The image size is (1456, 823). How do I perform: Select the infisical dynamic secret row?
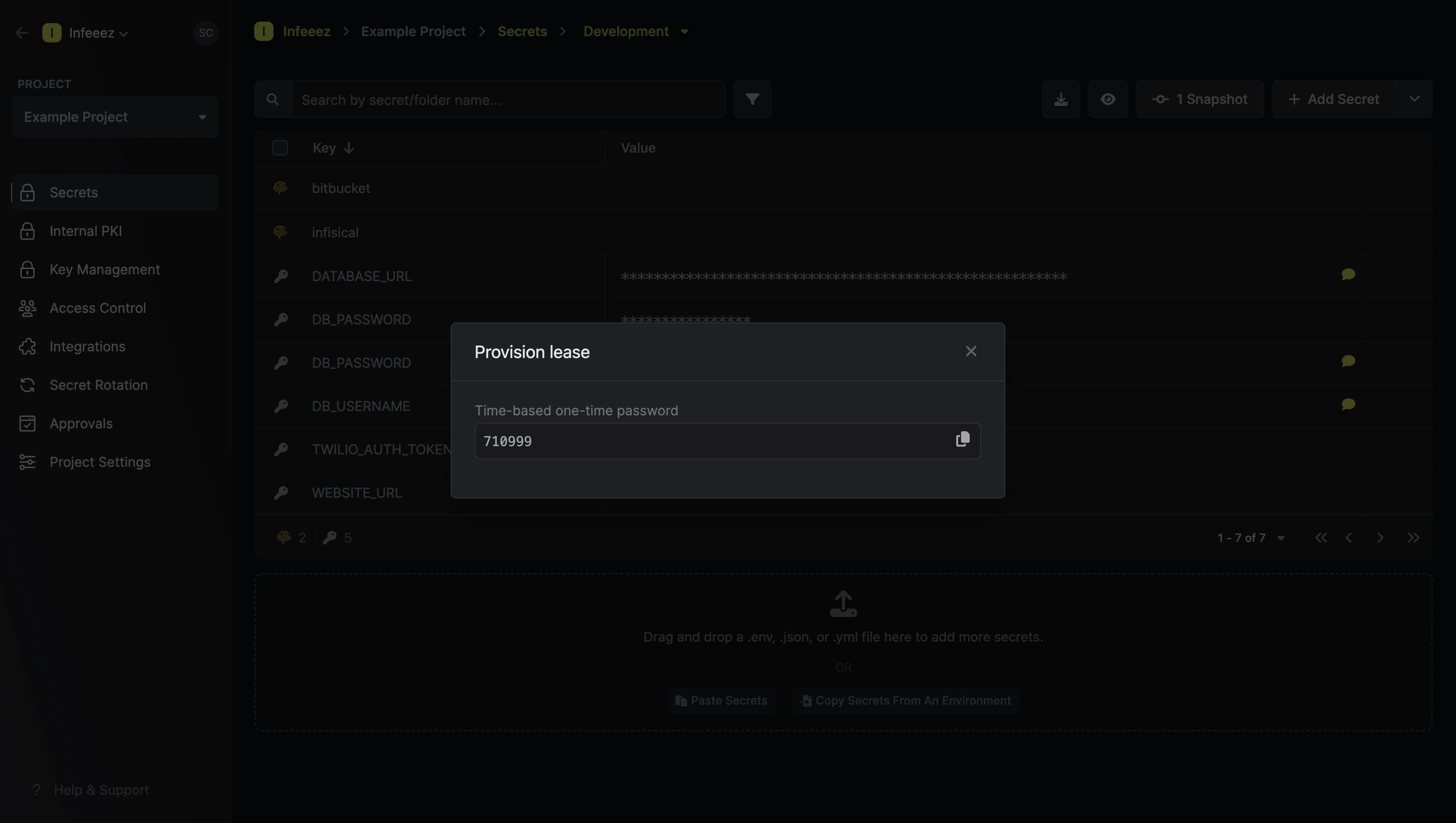click(843, 232)
